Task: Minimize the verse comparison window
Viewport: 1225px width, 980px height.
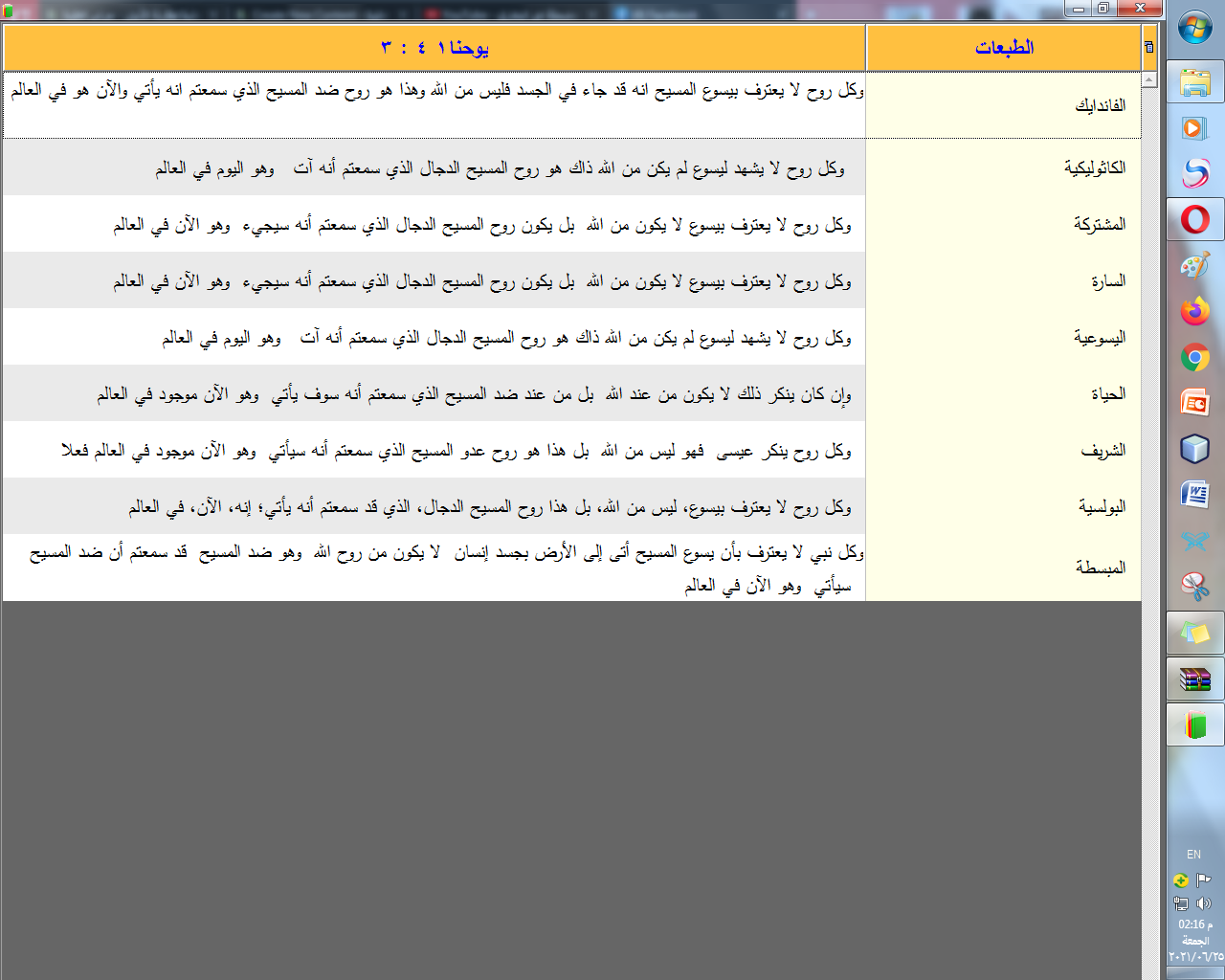Action: point(1079,9)
